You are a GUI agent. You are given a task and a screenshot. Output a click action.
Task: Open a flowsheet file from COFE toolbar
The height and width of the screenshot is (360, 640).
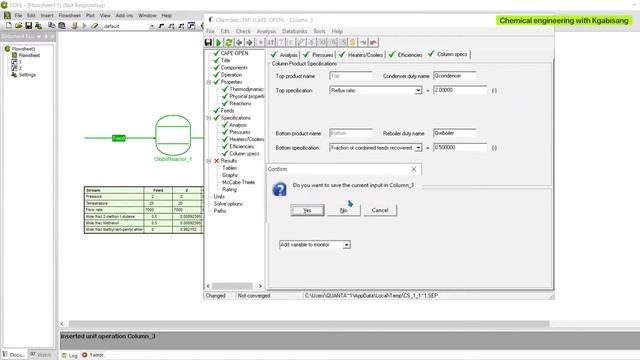pyautogui.click(x=18, y=26)
